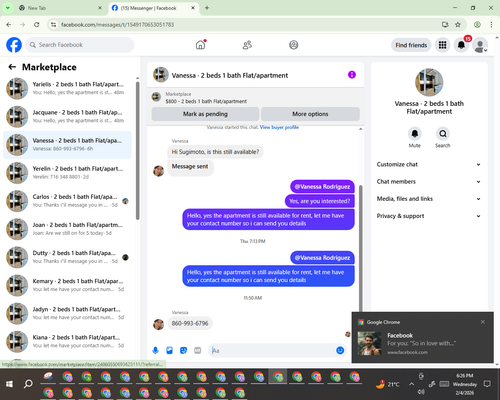Open Joan conversation in list

click(68, 229)
